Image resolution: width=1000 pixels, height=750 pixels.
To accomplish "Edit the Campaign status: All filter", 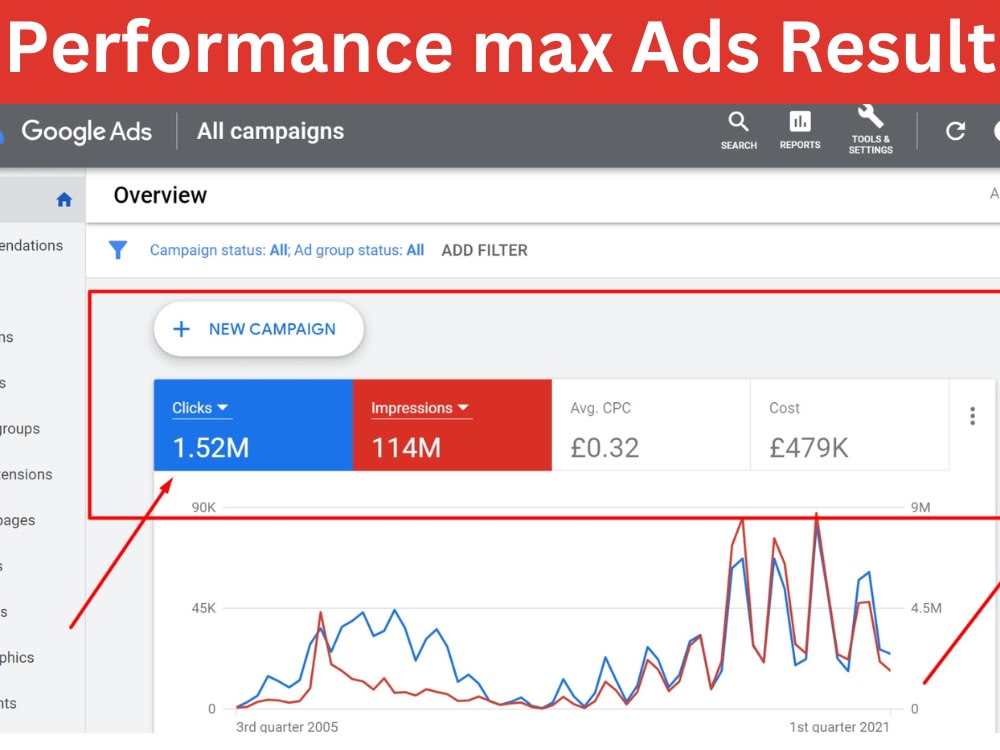I will (219, 250).
